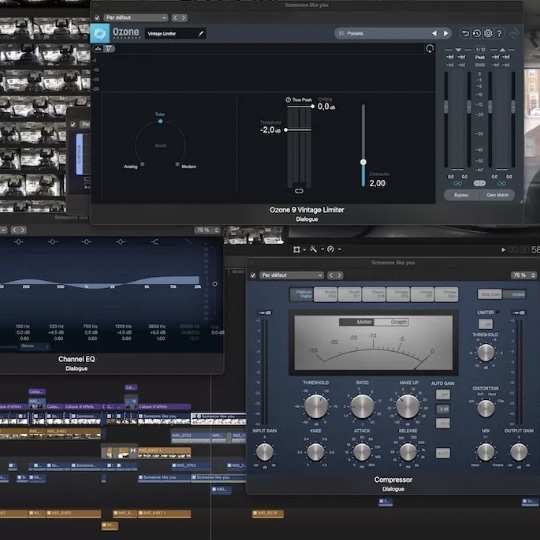Click the Ozone gain reduction trace icon
The width and height of the screenshot is (540, 540).
[110, 49]
